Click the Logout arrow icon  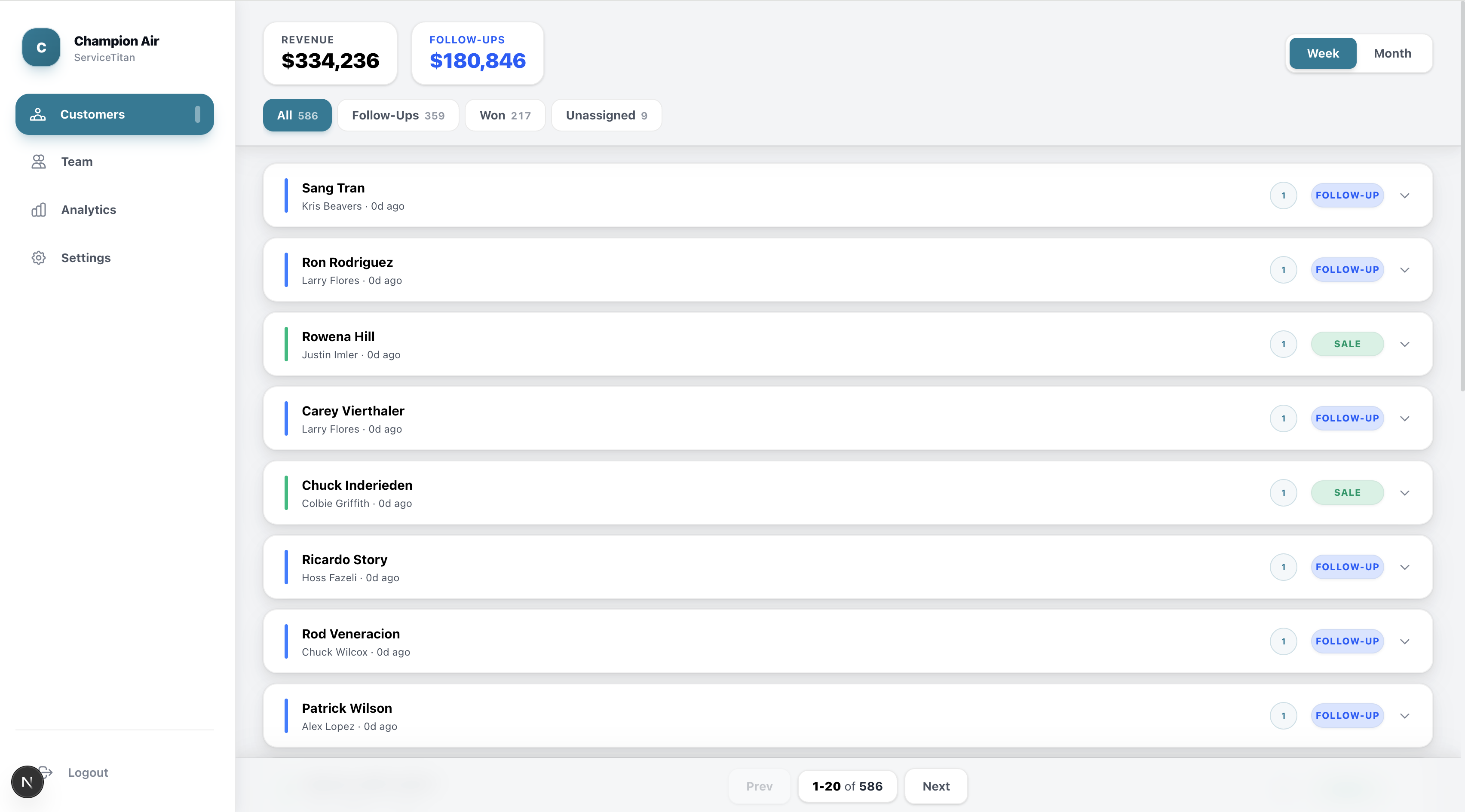pyautogui.click(x=48, y=772)
